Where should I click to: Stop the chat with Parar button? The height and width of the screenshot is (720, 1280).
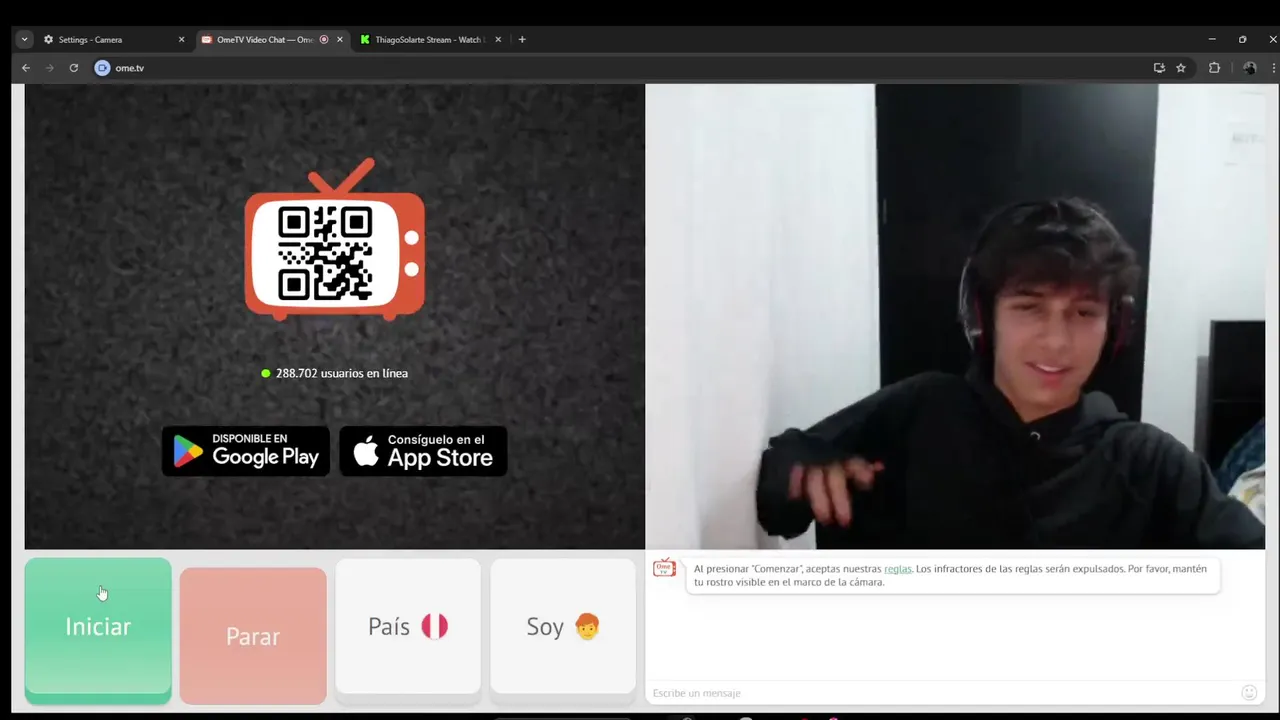point(253,636)
